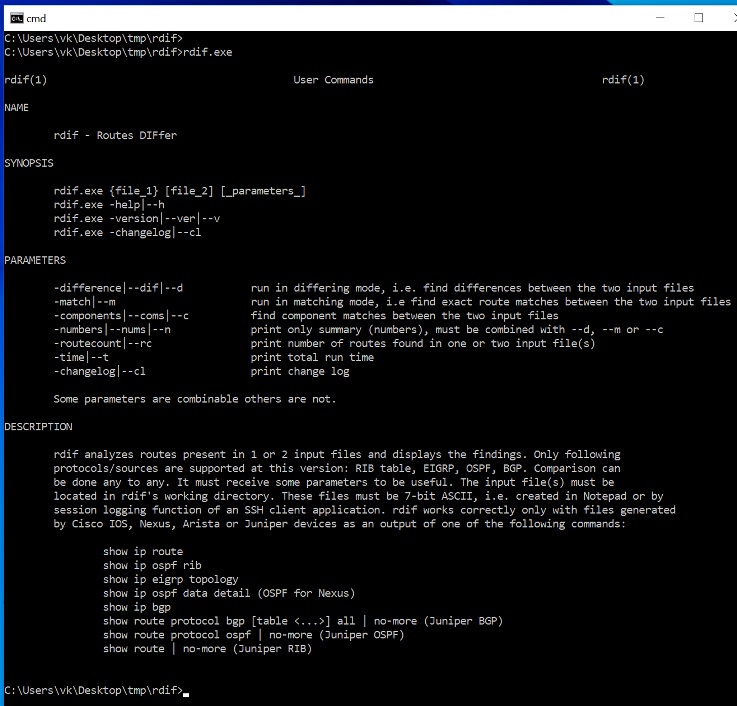
Task: Click the Juniper RIB command line
Action: coord(207,649)
